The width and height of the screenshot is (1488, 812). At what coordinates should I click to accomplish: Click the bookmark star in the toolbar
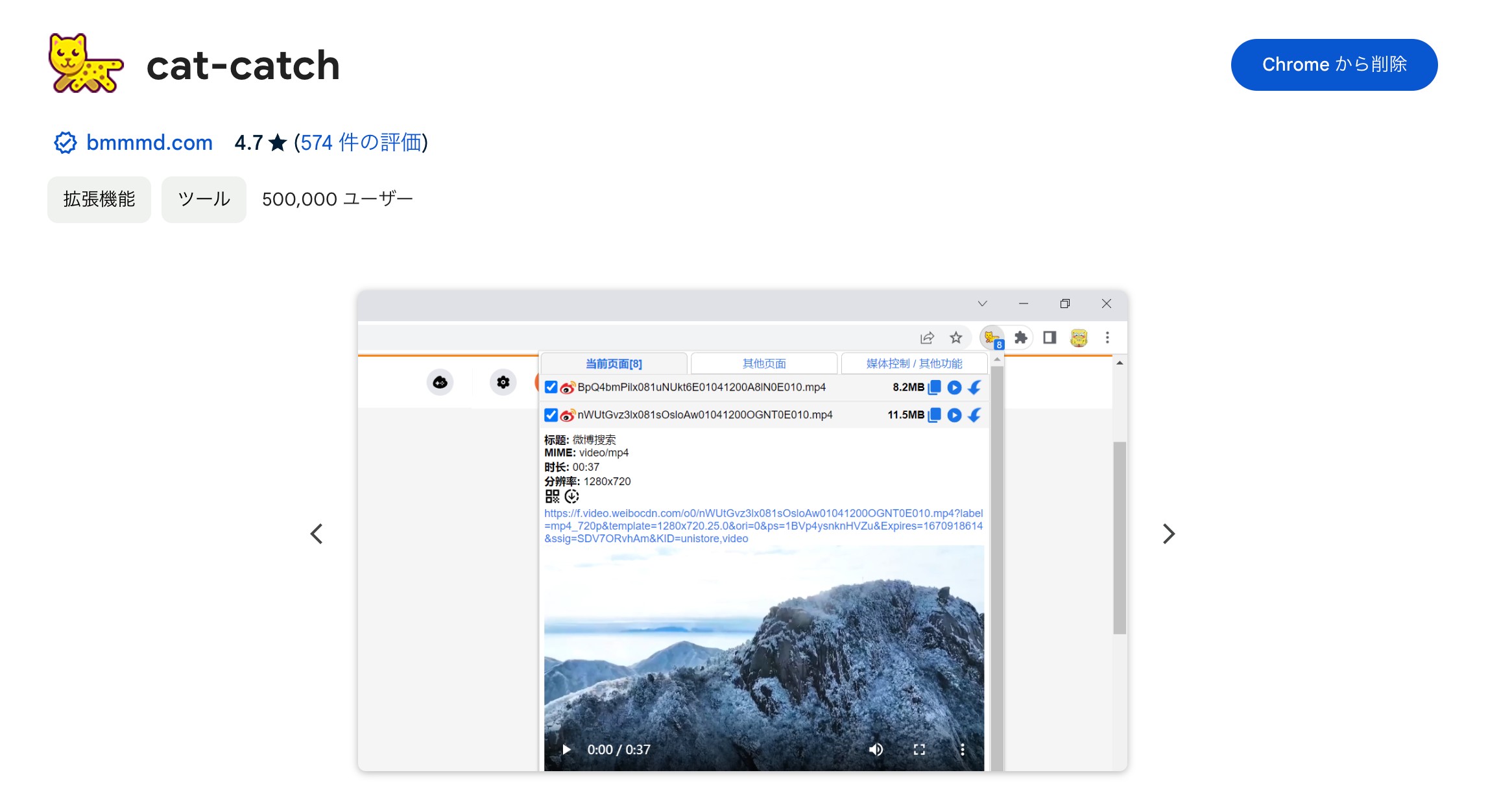coord(956,337)
